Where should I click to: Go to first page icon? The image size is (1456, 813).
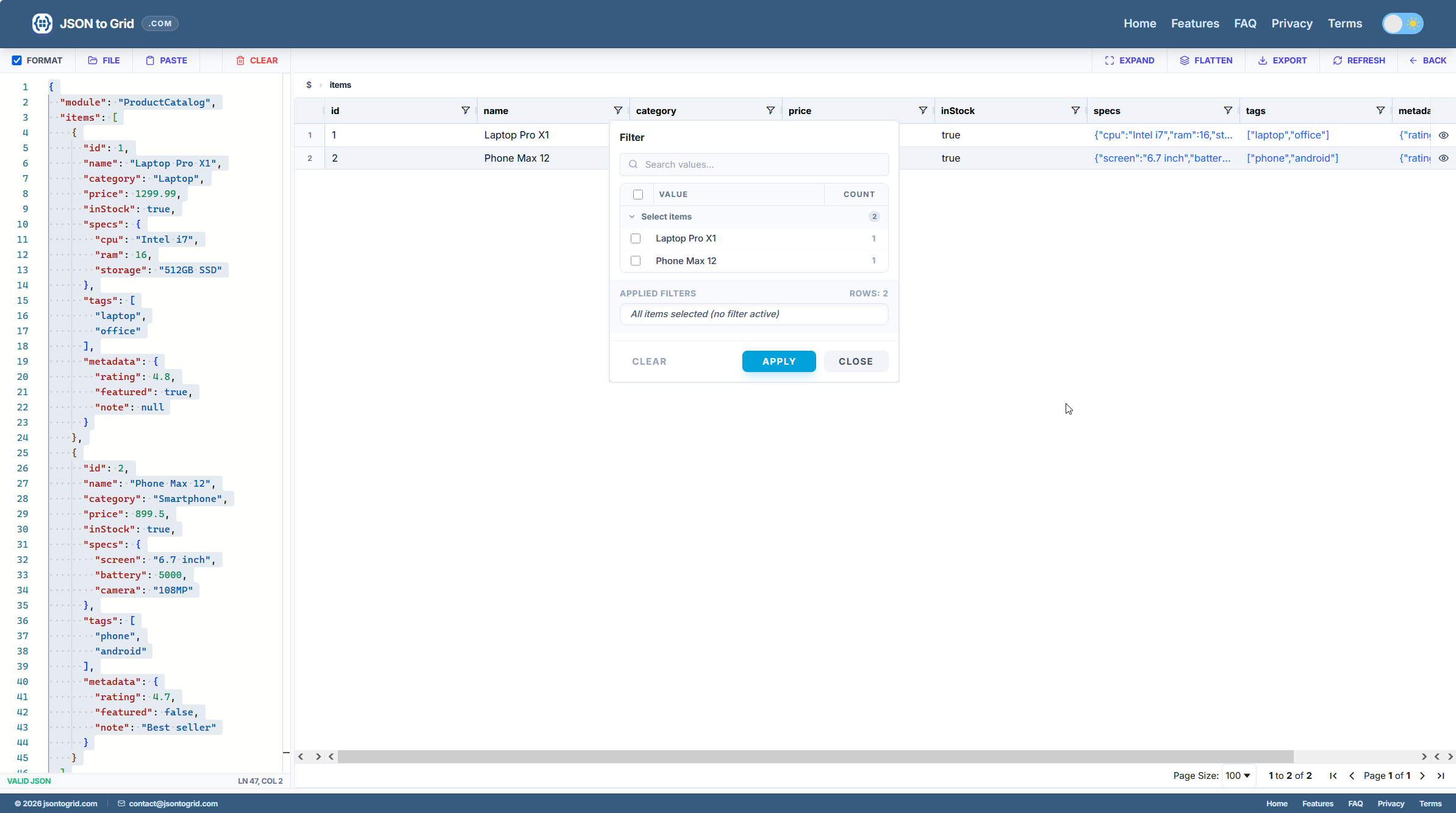[1333, 776]
